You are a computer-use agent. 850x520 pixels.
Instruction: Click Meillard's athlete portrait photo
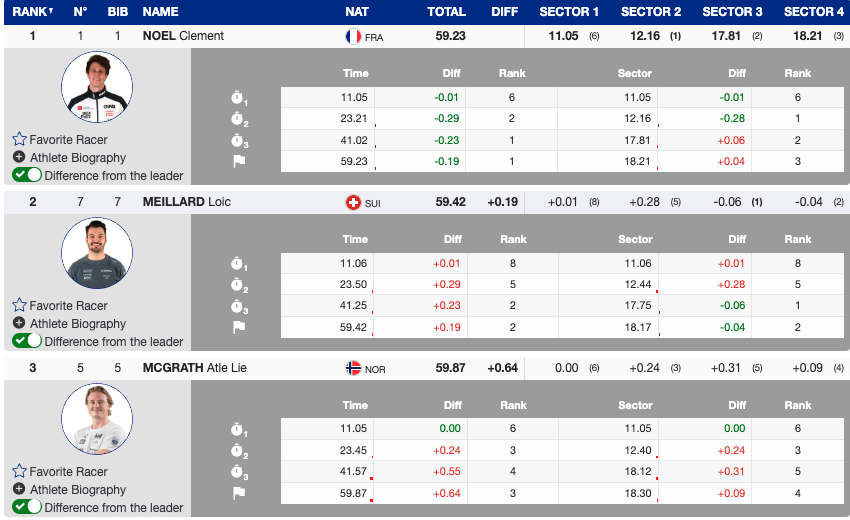click(97, 254)
